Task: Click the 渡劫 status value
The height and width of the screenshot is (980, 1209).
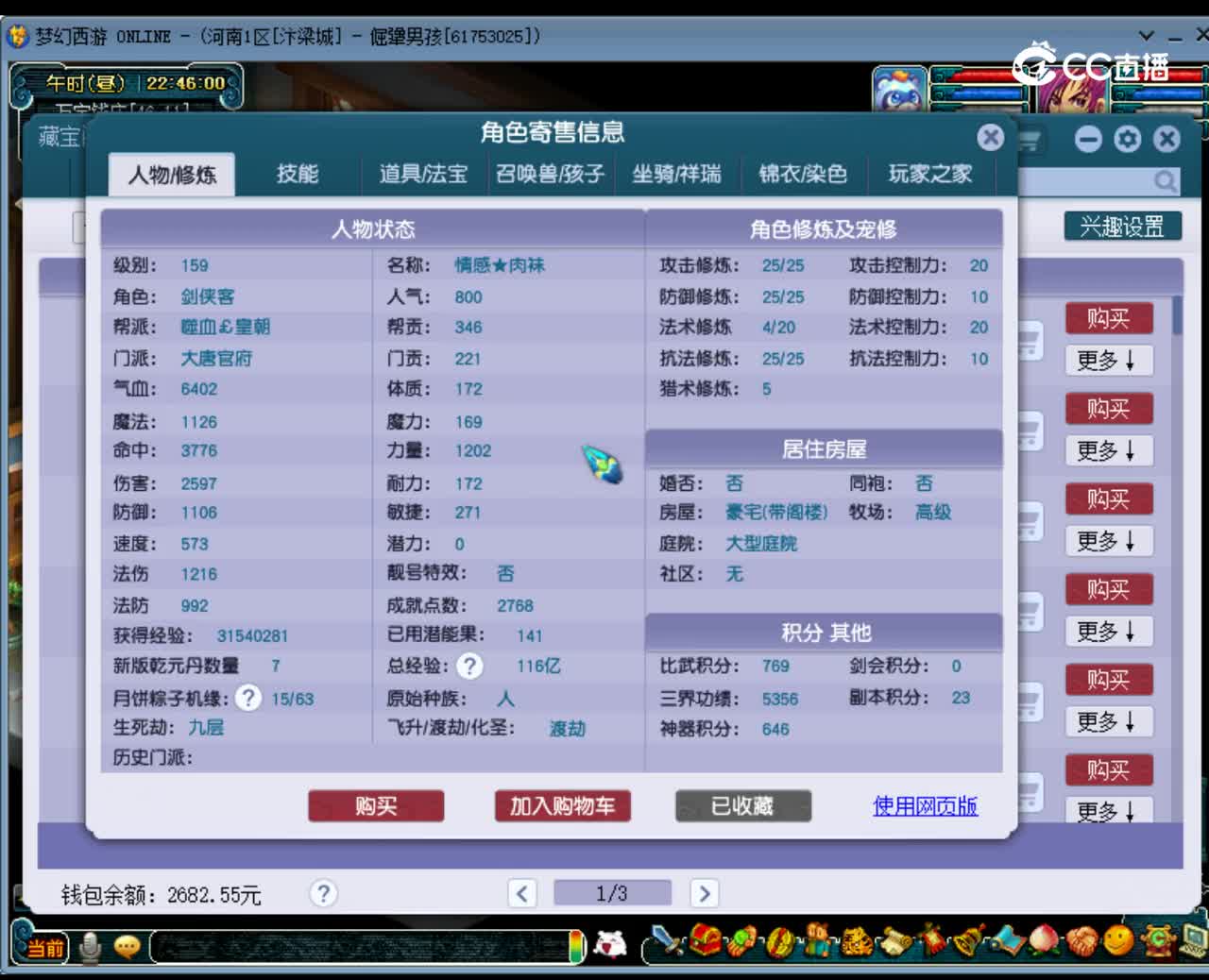Action: (568, 729)
